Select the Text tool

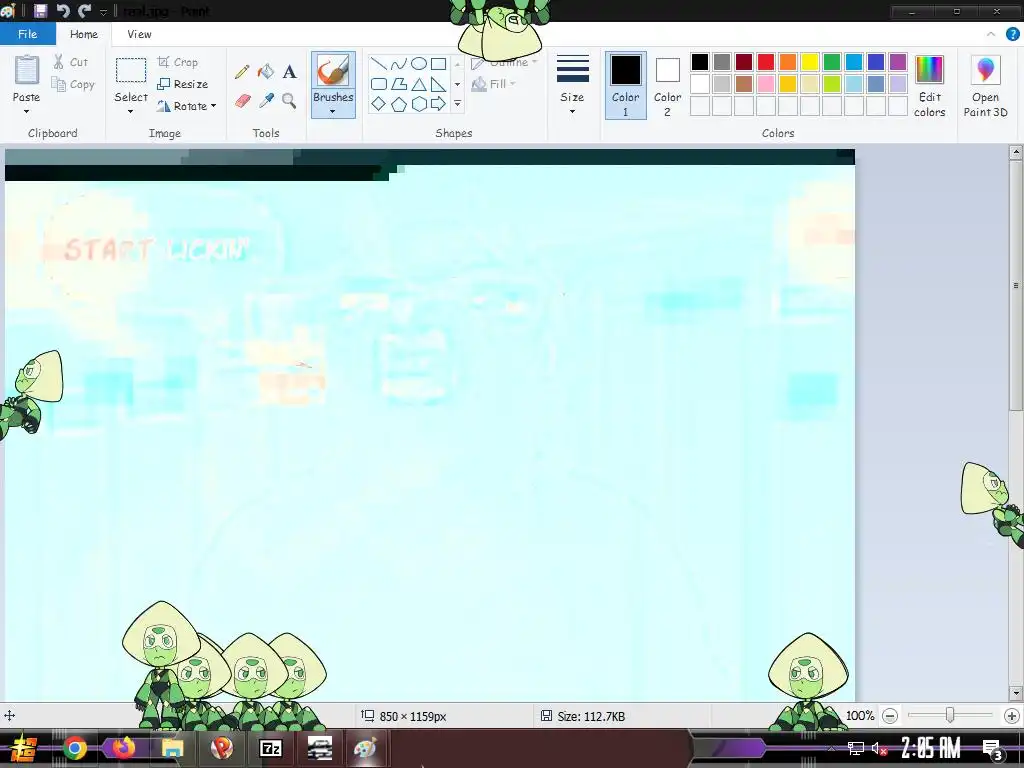coord(289,72)
